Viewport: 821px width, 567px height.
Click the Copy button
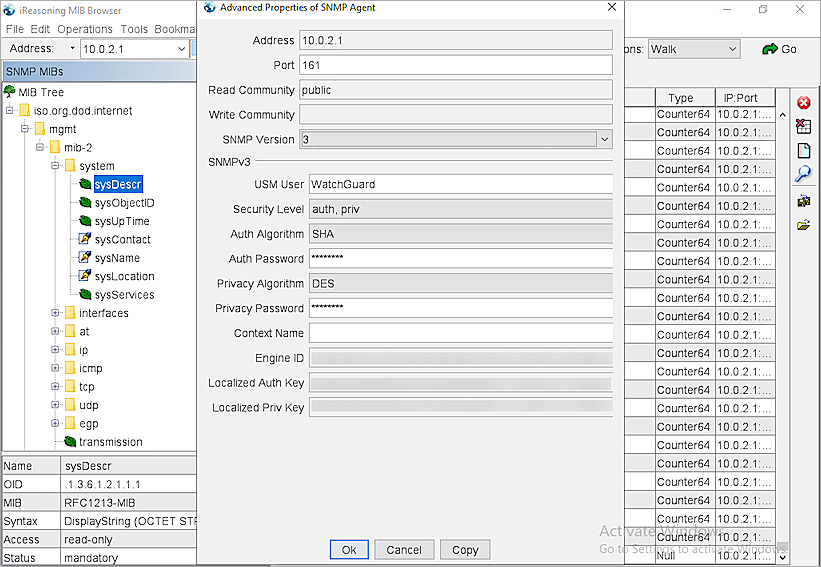[465, 550]
